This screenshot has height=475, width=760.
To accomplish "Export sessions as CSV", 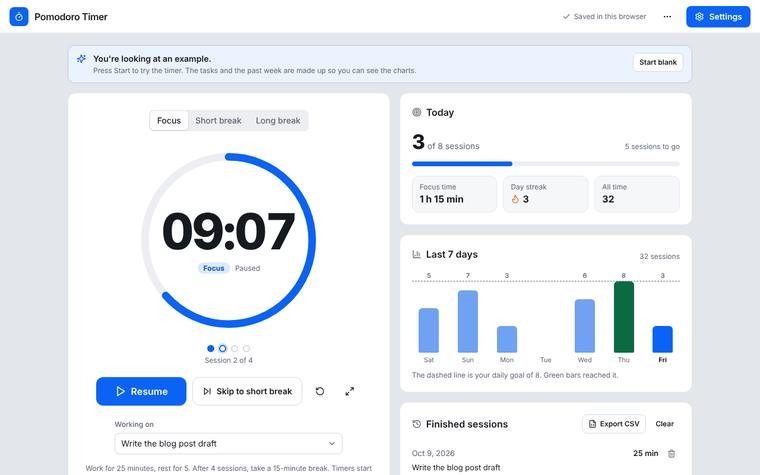I will (x=614, y=424).
